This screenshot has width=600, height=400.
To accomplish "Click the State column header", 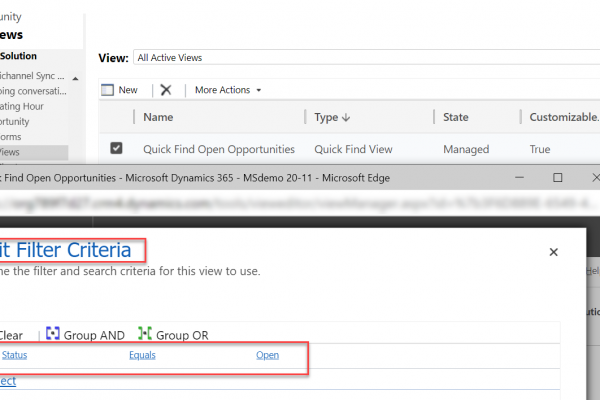I will point(455,117).
